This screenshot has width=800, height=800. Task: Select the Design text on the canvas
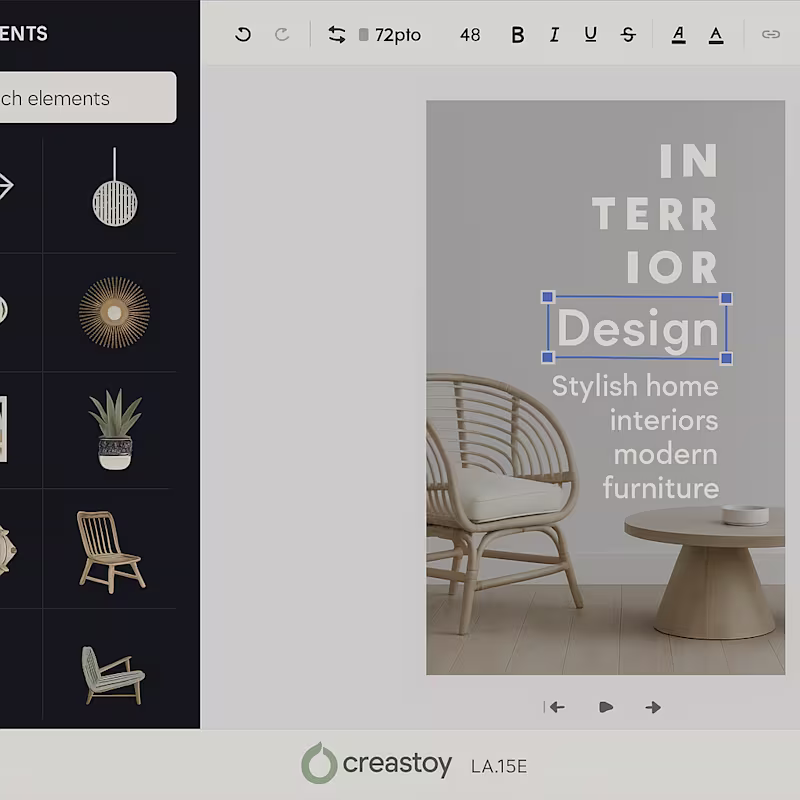tap(637, 328)
